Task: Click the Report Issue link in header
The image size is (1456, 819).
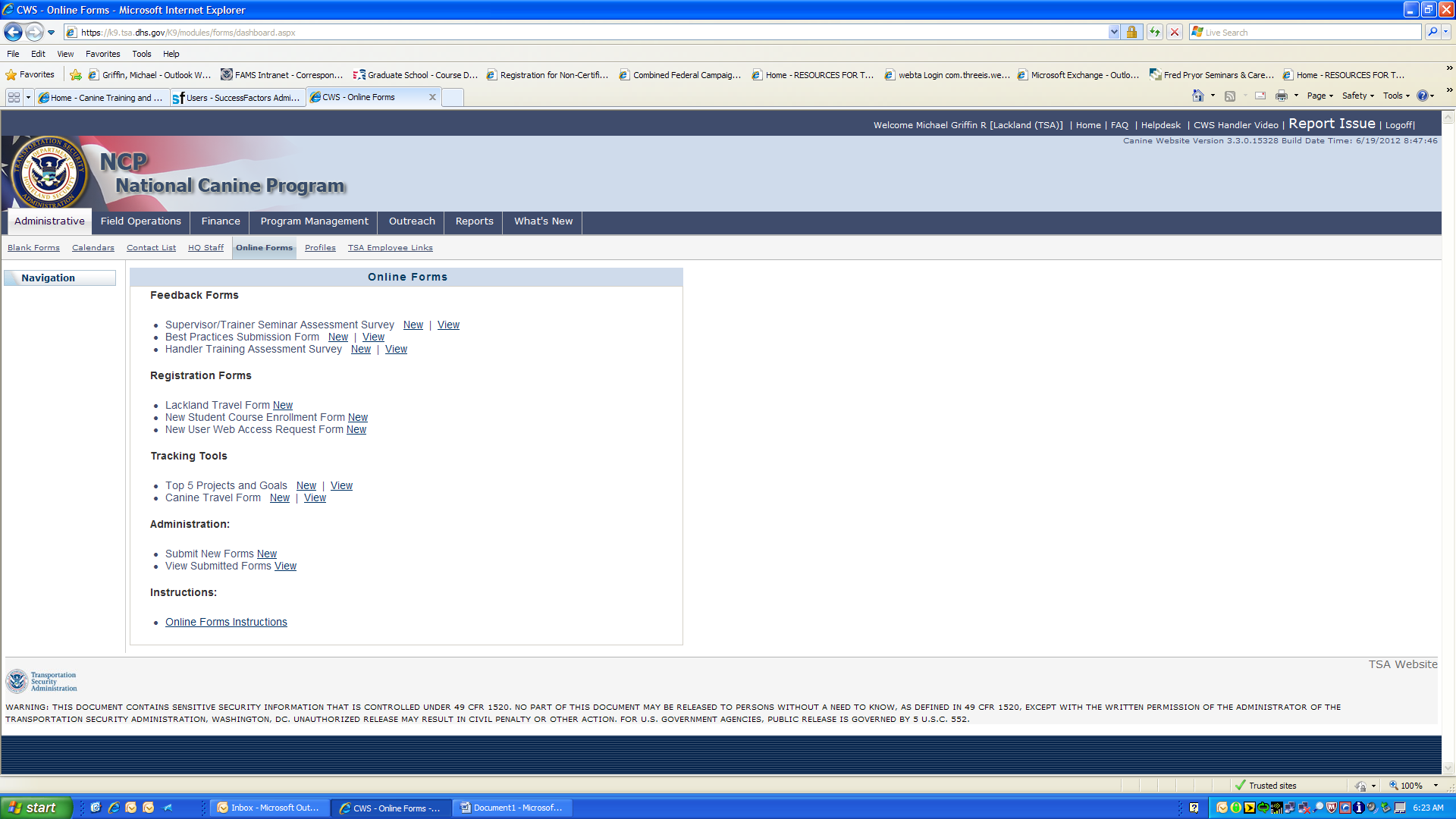Action: pos(1332,124)
